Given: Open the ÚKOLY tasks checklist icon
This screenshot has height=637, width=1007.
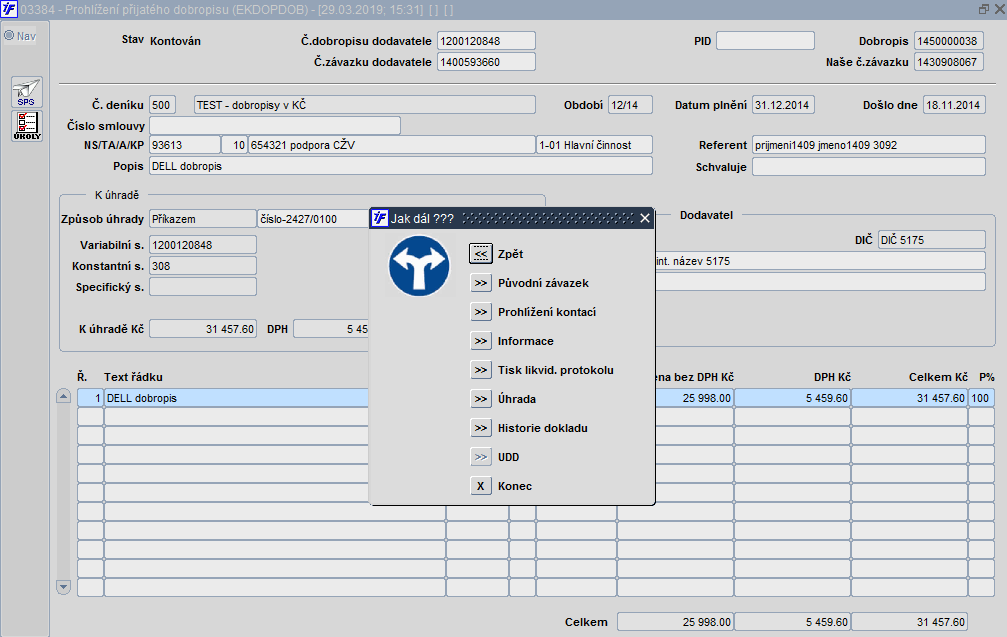Looking at the screenshot, I should click(27, 126).
